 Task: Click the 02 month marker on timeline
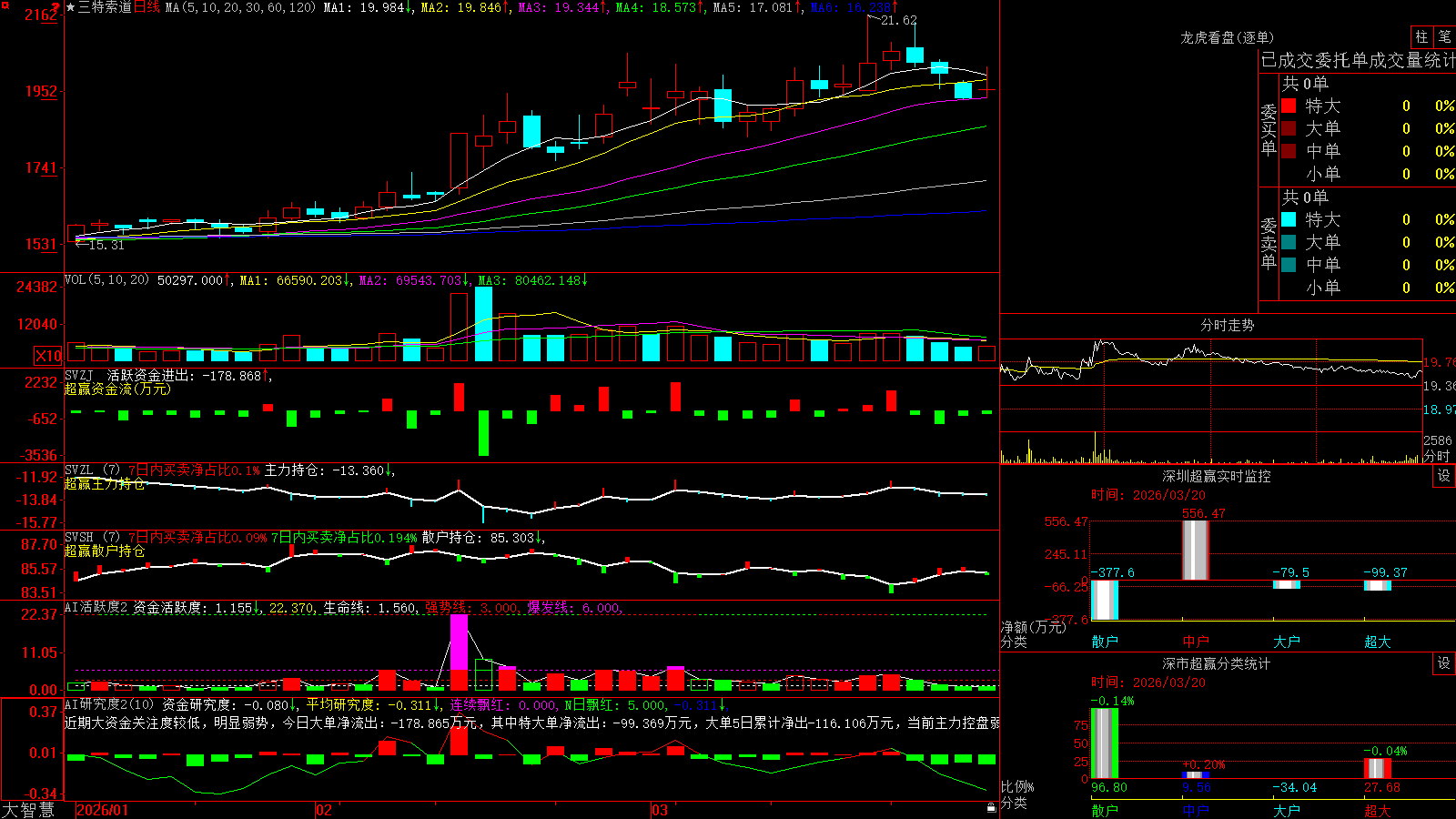(x=323, y=810)
